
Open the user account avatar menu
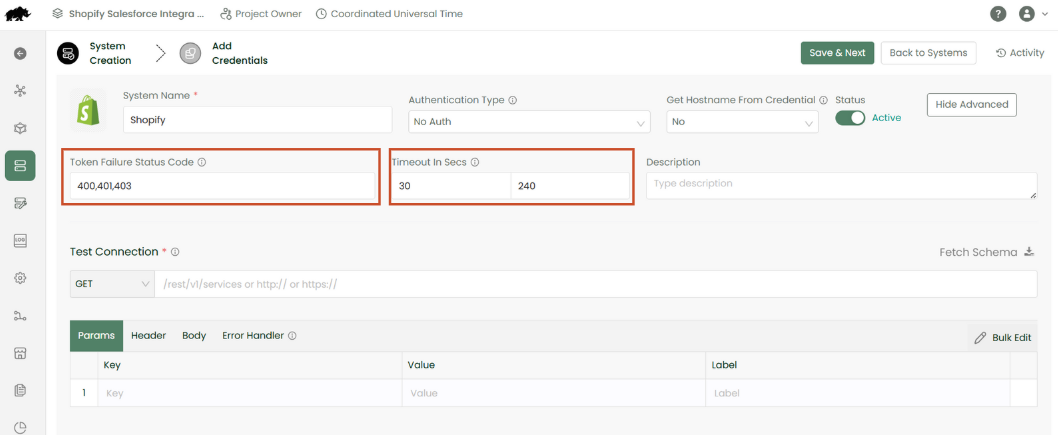(1026, 13)
